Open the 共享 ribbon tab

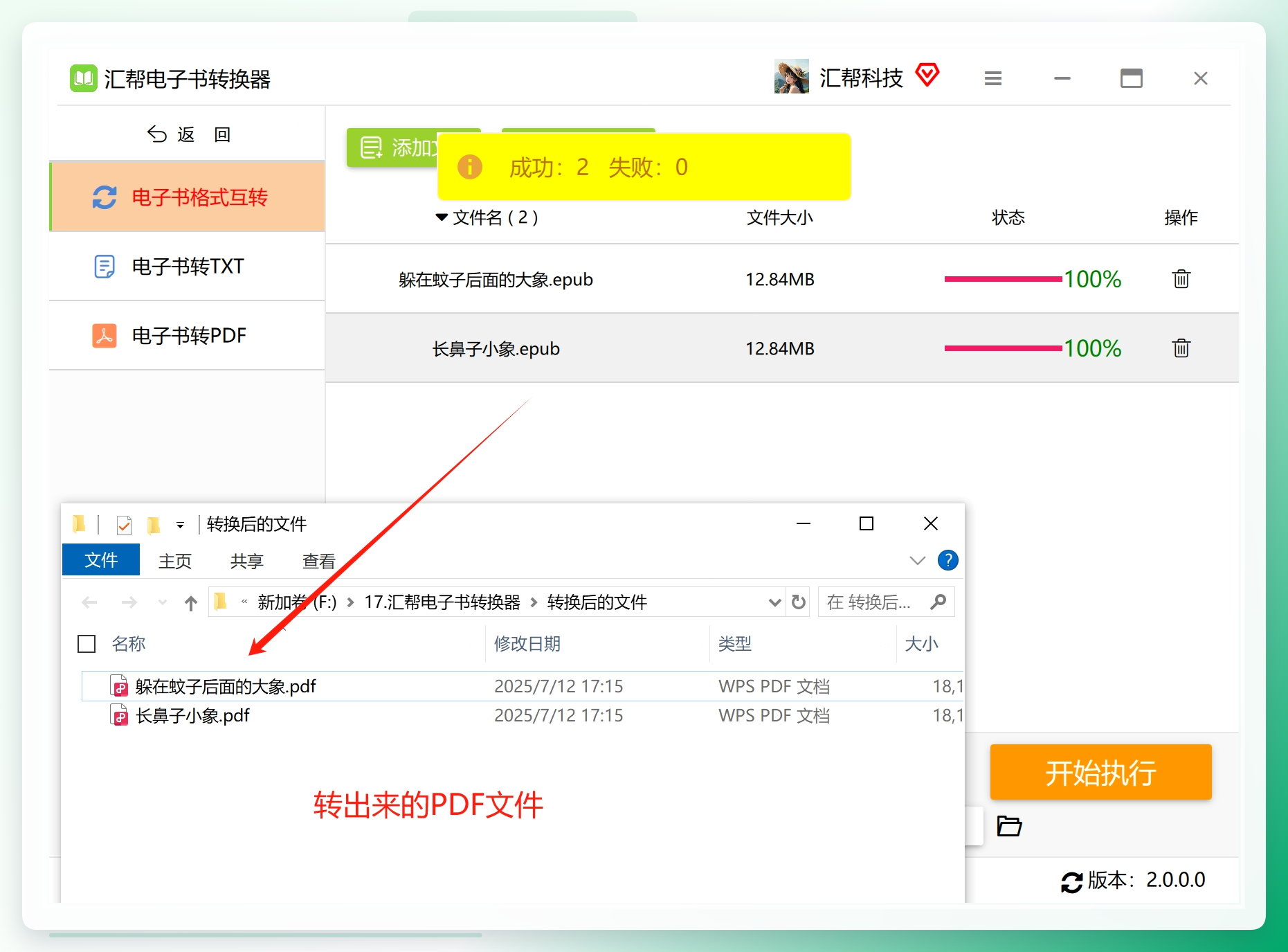(246, 561)
